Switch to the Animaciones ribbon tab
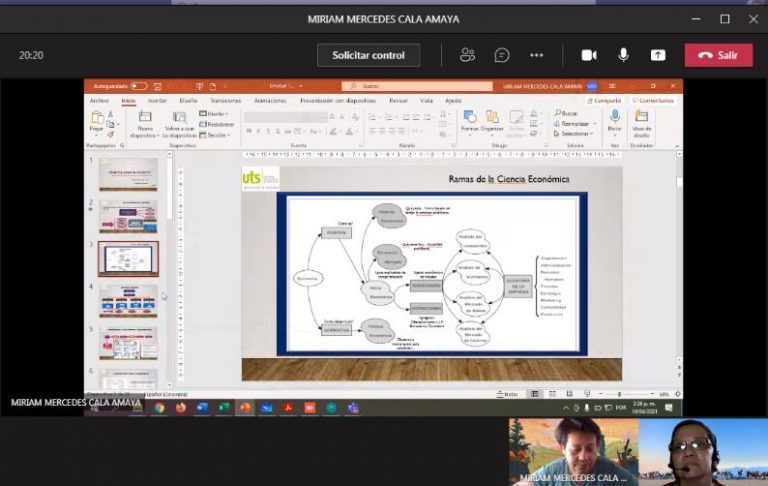 point(270,101)
